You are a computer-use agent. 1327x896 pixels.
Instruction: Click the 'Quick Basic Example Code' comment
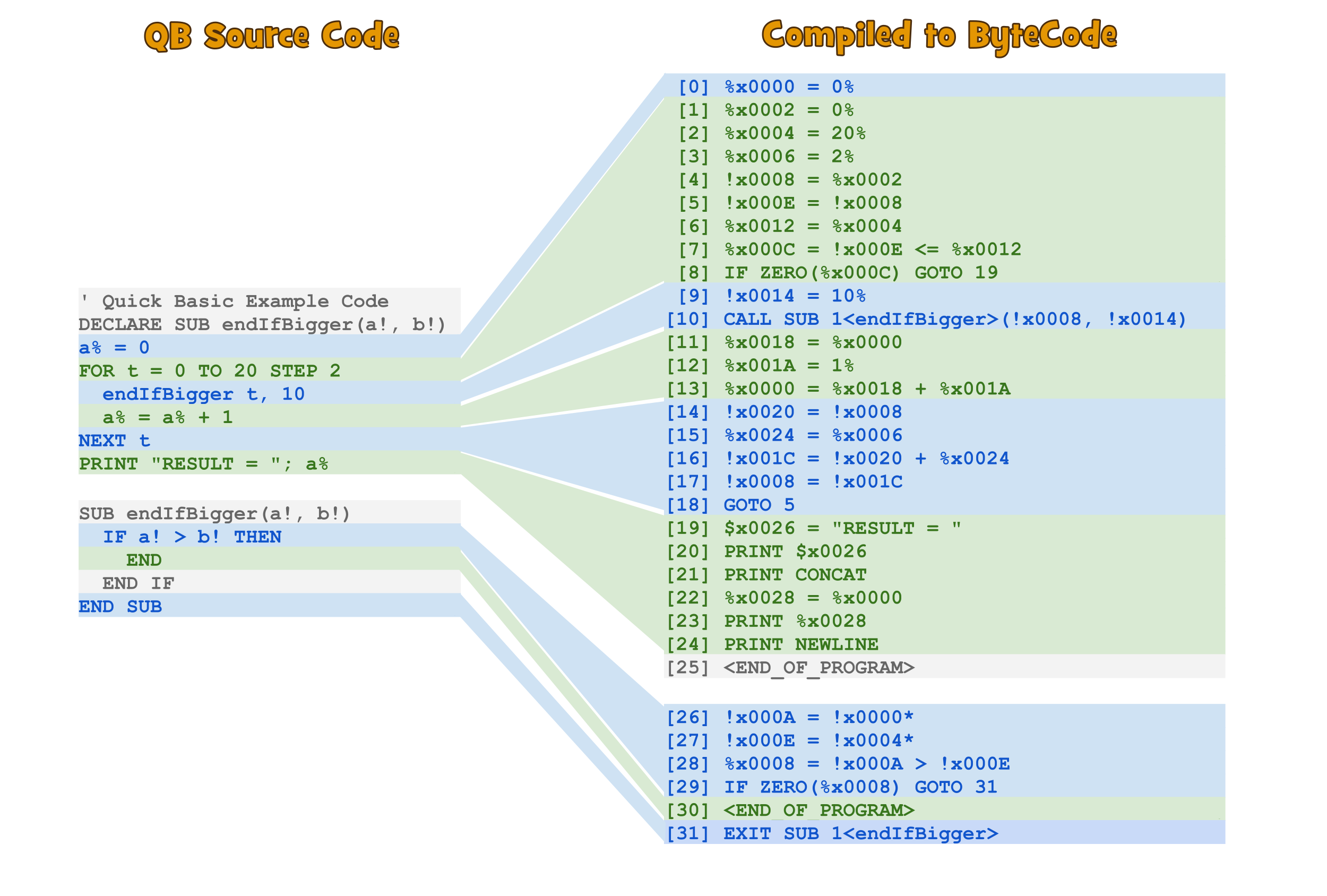point(235,301)
